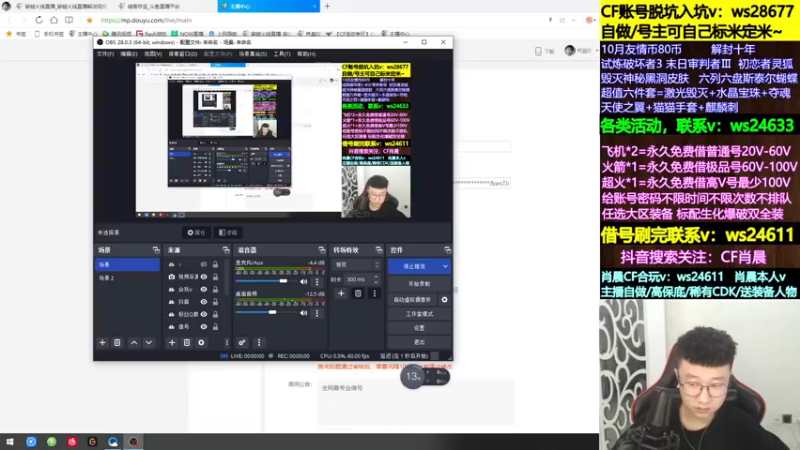800x450 pixels.
Task: Open the Sources panel three-dot overflow menu
Action: [227, 343]
